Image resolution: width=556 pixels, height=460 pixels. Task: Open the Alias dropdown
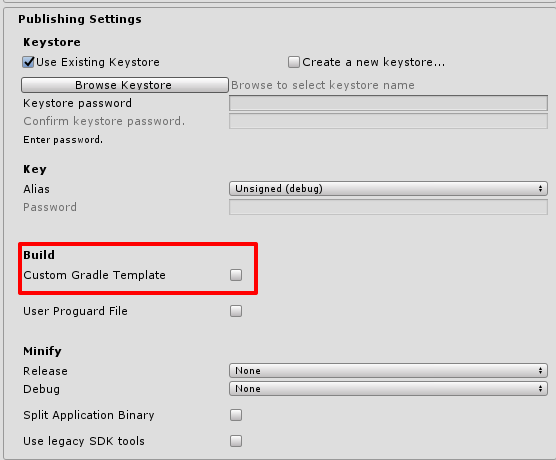[388, 189]
